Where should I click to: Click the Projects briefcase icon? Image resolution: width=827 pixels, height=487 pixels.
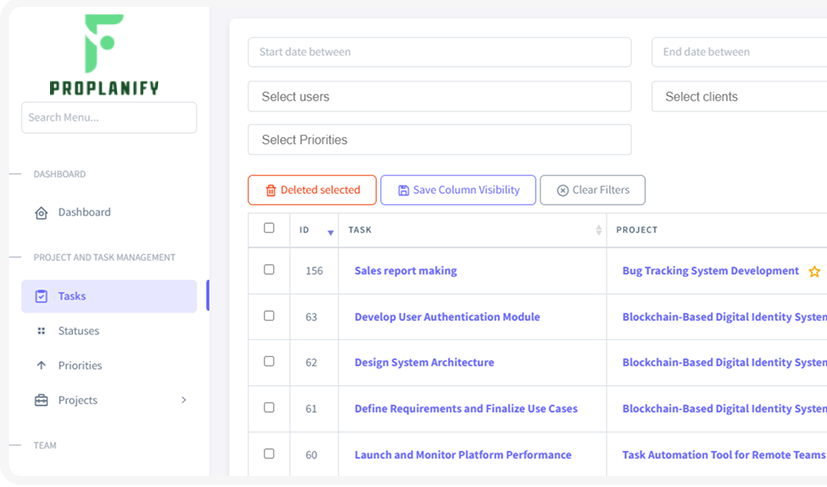tap(41, 400)
